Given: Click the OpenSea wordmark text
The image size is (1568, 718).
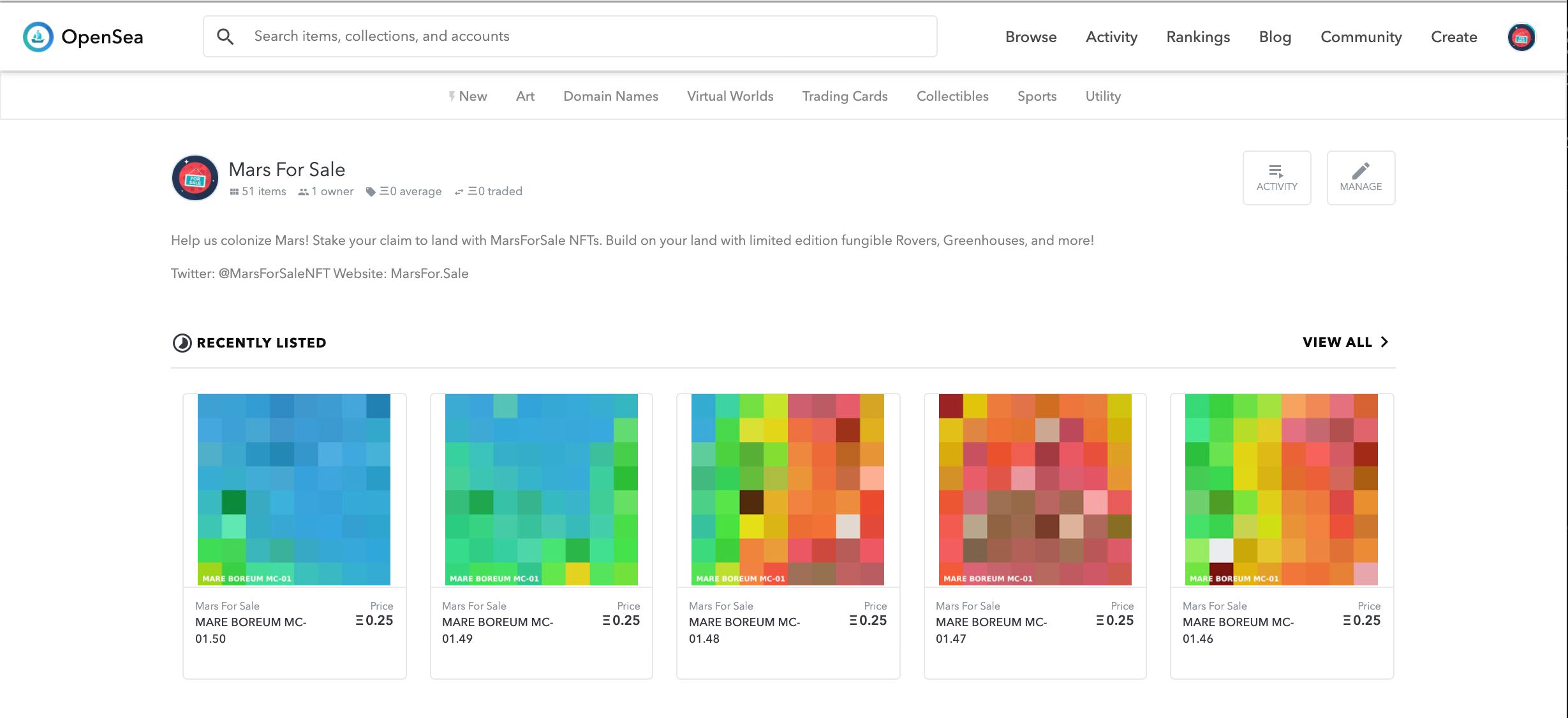Looking at the screenshot, I should pos(102,37).
